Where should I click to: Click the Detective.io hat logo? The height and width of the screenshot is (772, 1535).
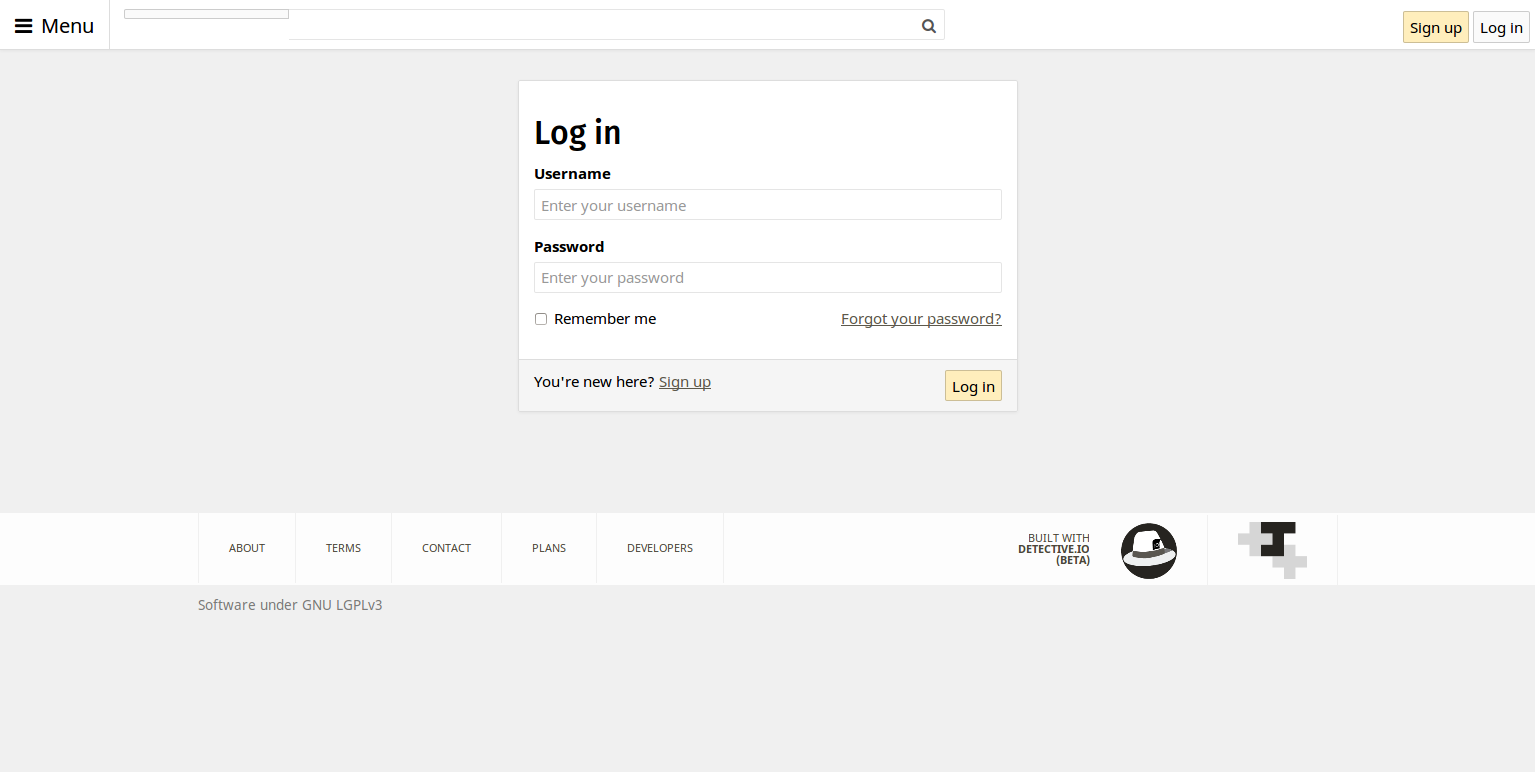tap(1148, 550)
